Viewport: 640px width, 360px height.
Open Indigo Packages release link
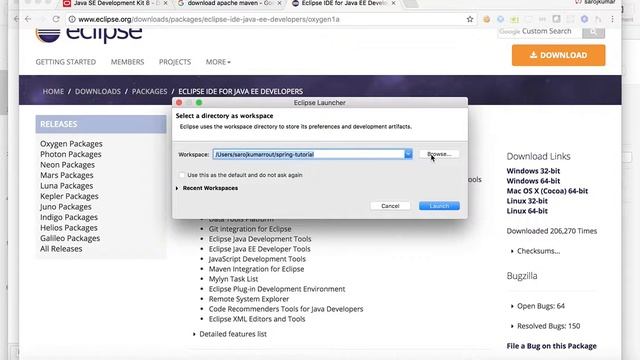point(69,217)
